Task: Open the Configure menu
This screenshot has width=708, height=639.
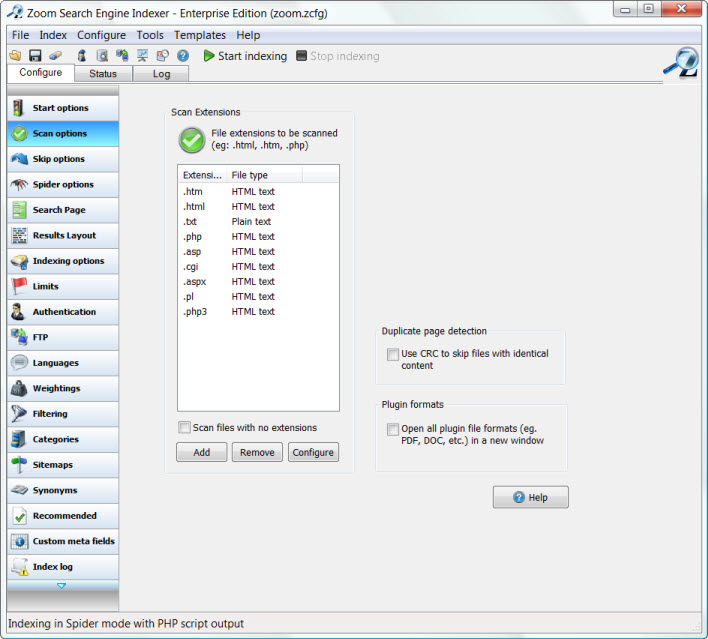Action: coord(102,35)
